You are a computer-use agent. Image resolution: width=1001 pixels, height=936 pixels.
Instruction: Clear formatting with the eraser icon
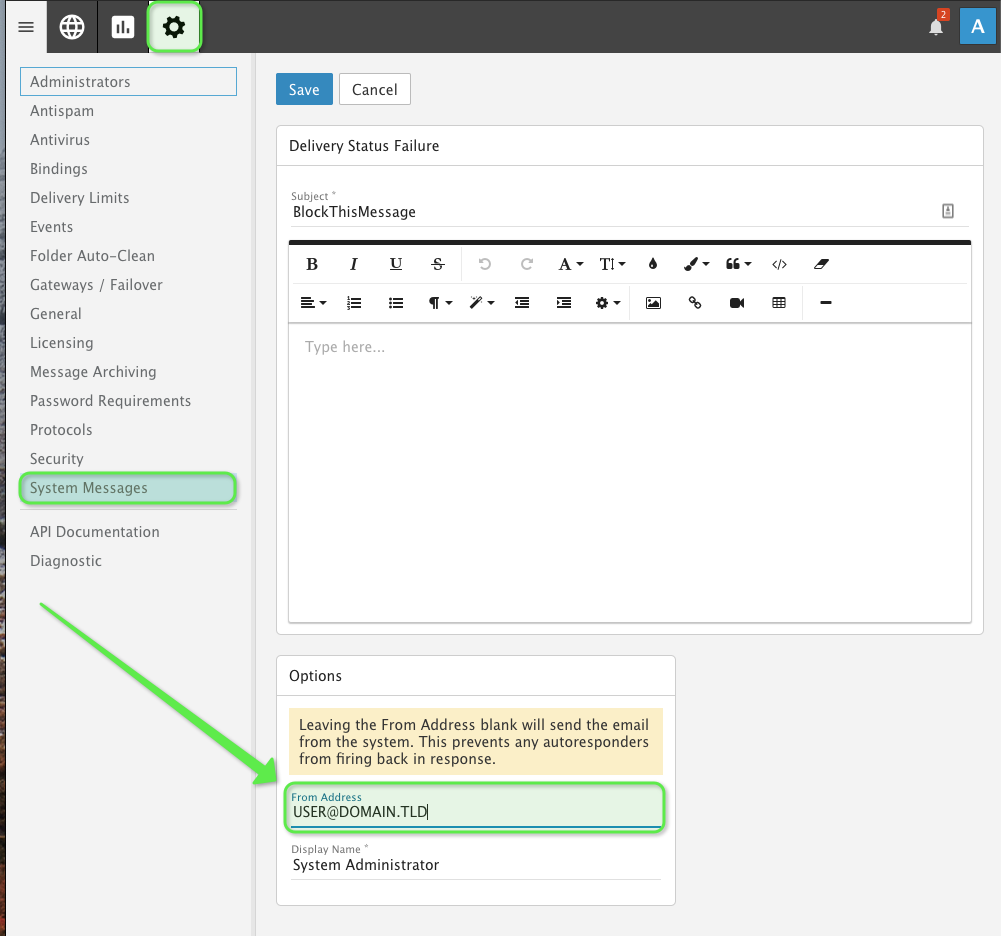(821, 264)
